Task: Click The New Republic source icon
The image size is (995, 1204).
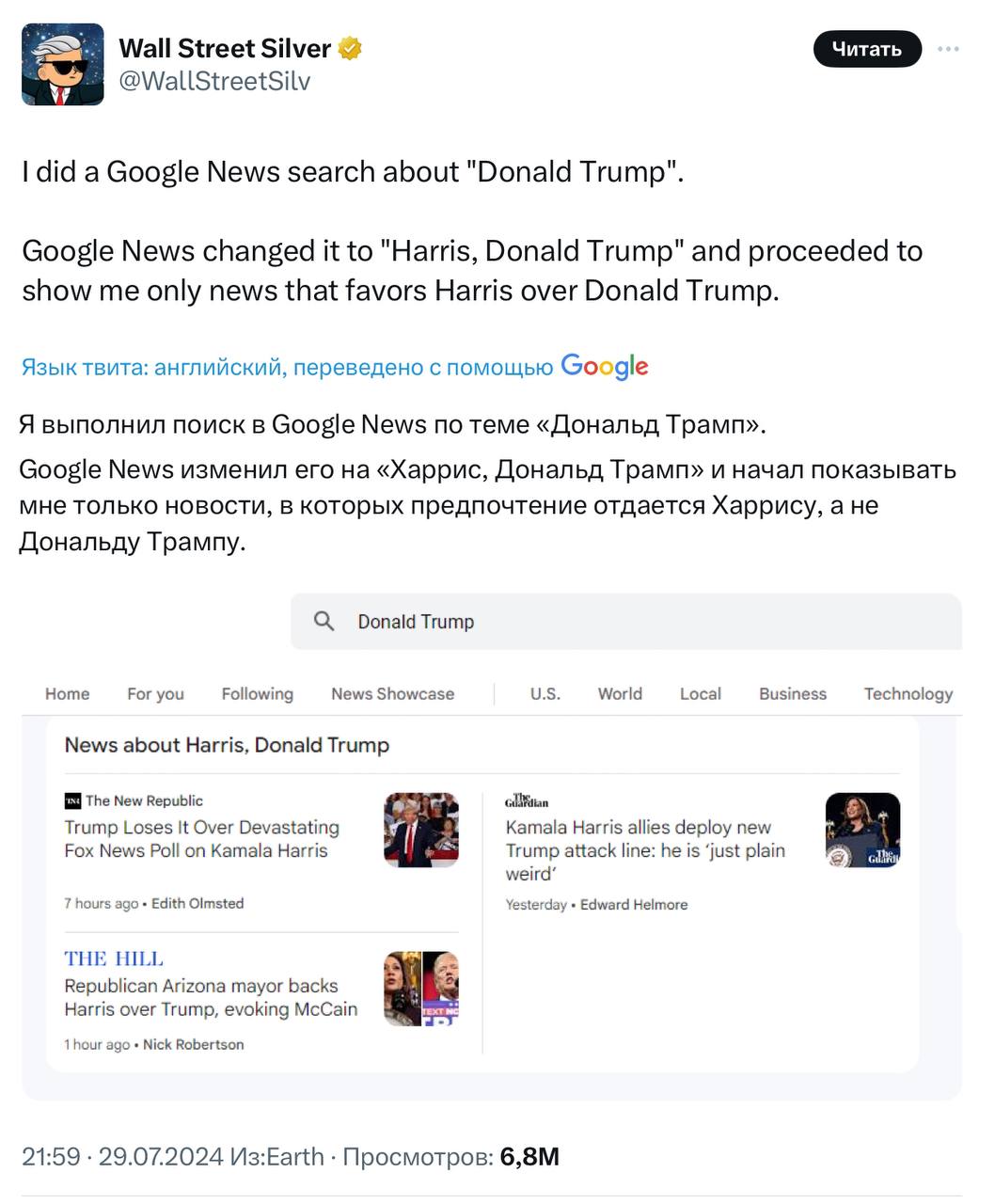Action: (72, 800)
